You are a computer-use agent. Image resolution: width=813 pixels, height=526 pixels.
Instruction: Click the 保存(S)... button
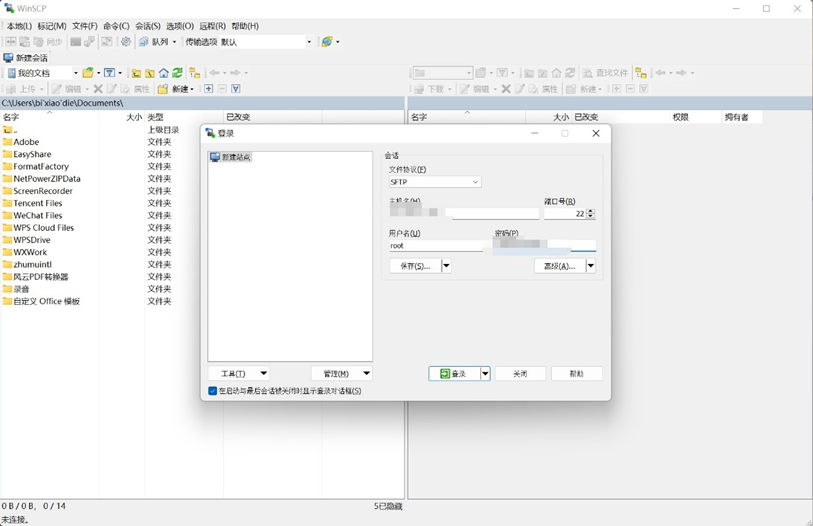click(x=415, y=266)
